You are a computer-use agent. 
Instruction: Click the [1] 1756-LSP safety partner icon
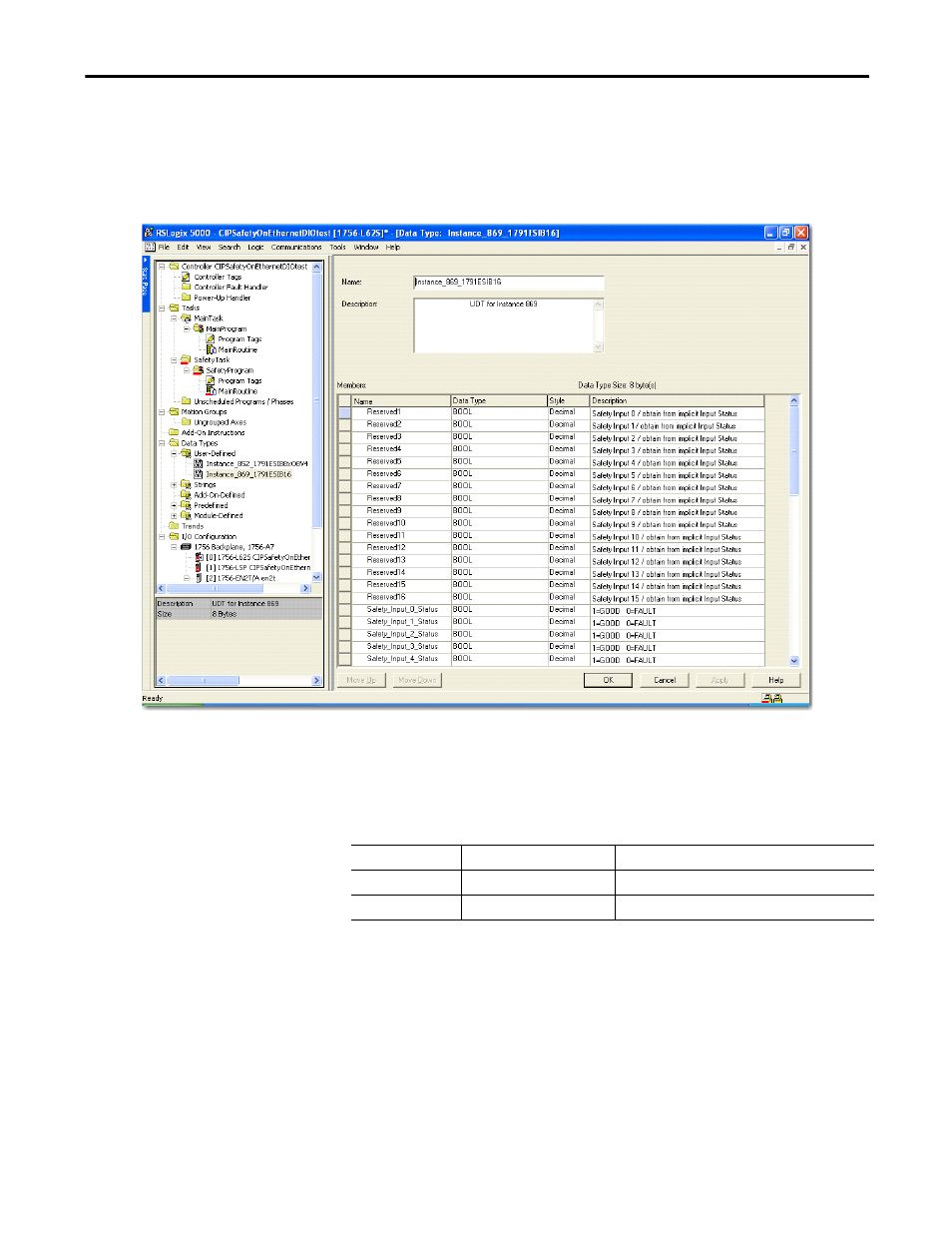[x=199, y=567]
